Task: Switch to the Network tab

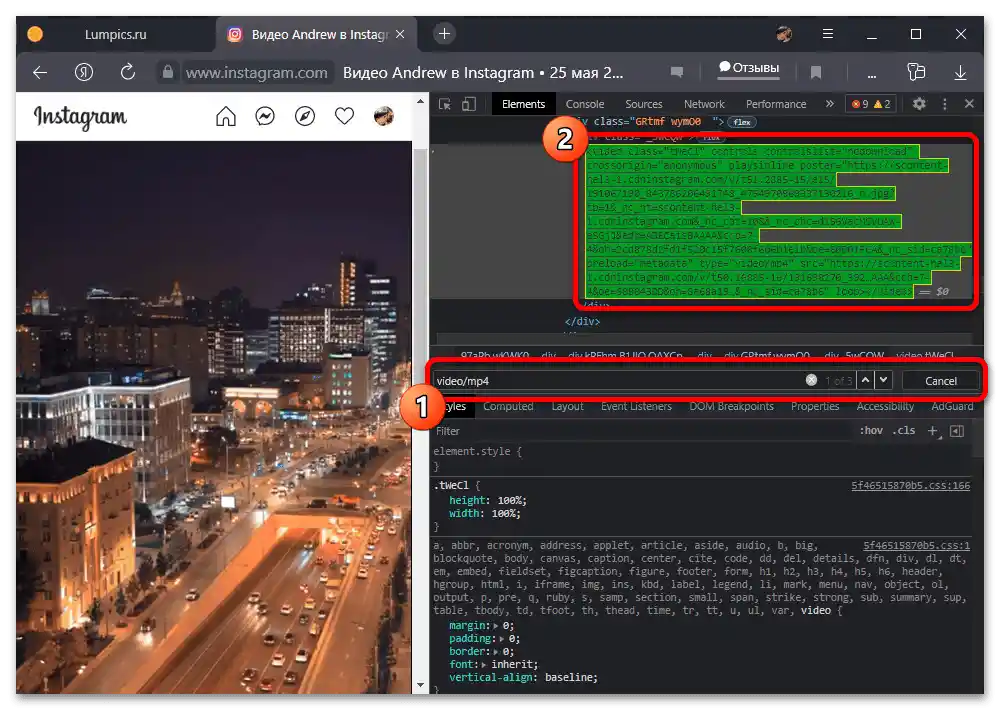Action: point(704,104)
